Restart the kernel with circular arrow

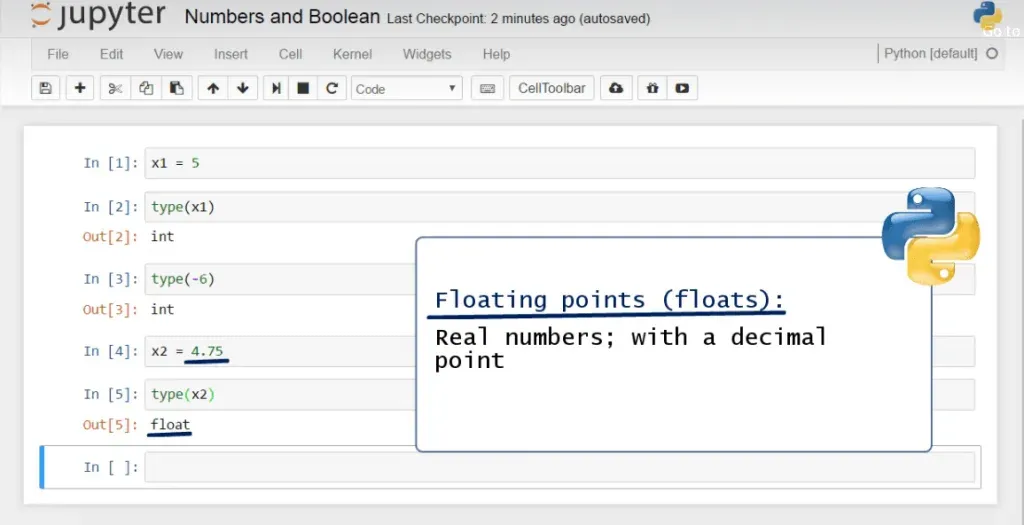(331, 88)
